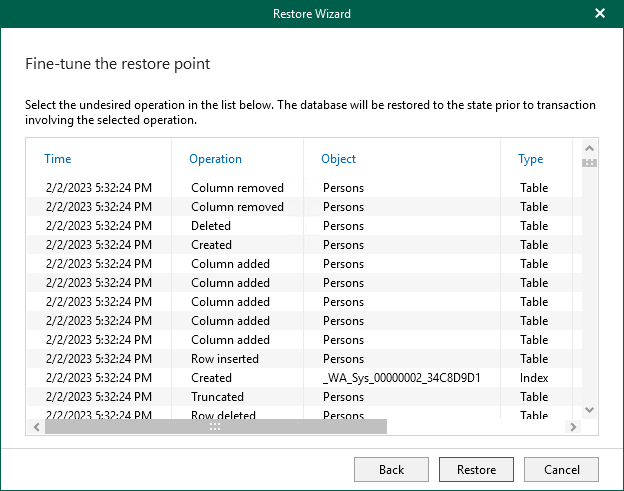Image resolution: width=624 pixels, height=491 pixels.
Task: Select the Truncated operation row
Action: coord(217,397)
